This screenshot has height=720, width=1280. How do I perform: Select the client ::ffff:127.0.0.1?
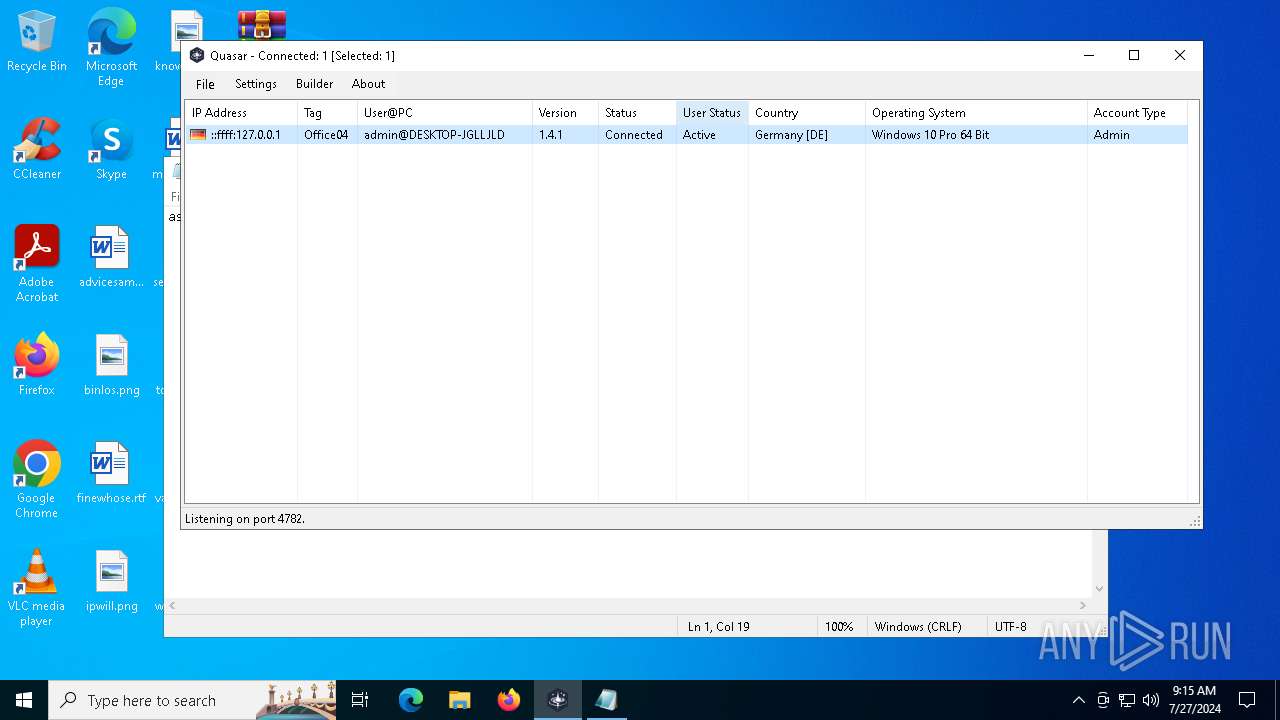click(245, 135)
